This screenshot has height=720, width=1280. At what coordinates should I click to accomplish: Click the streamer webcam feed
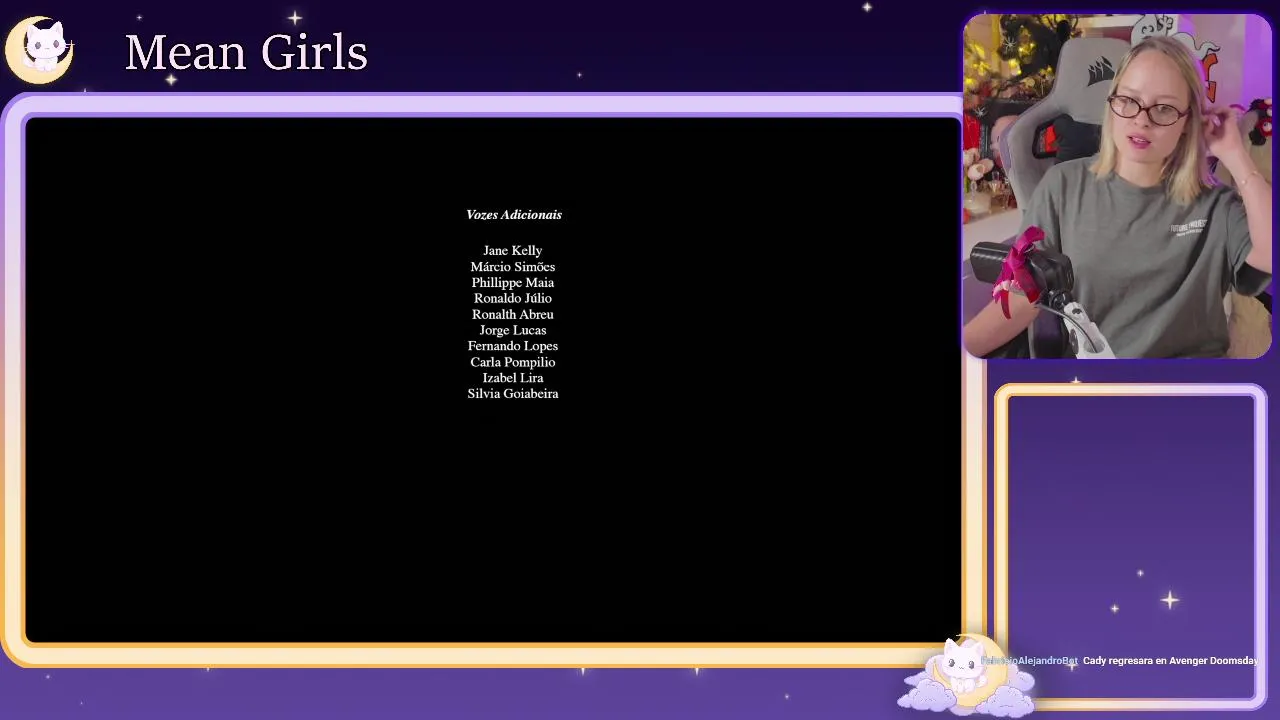(1117, 186)
